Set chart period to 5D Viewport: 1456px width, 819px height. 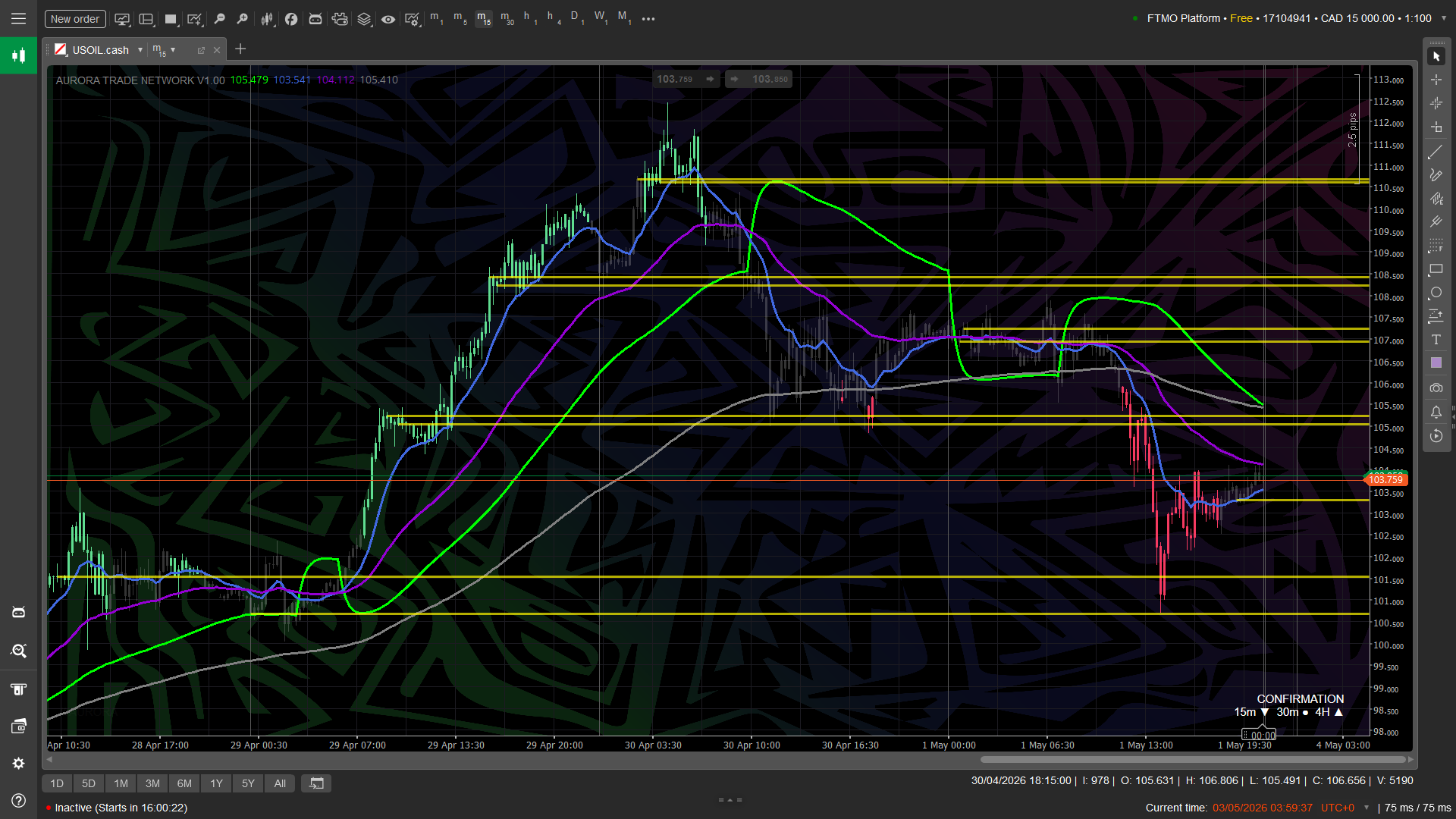(x=89, y=783)
